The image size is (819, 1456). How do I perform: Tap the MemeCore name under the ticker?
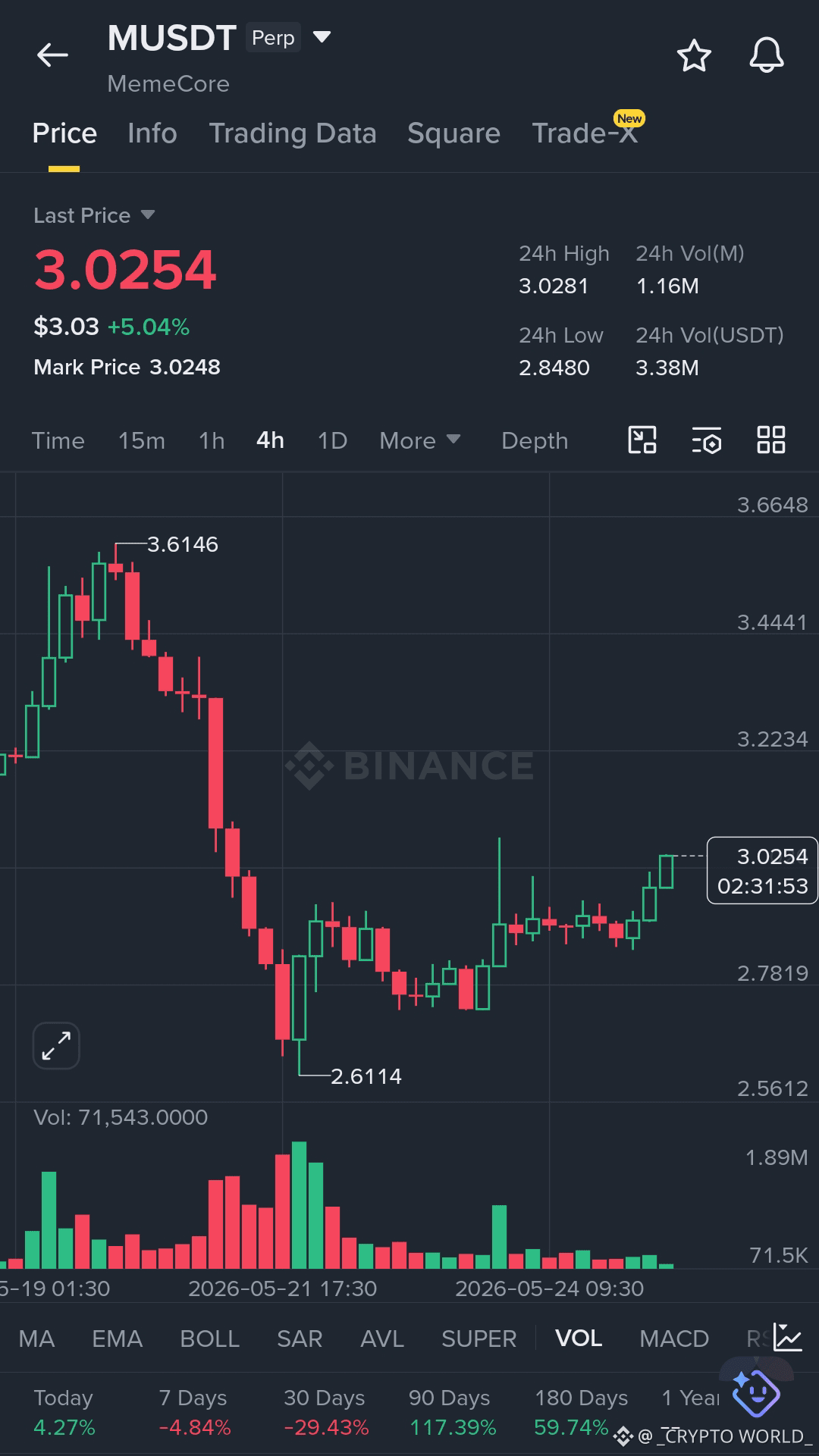point(168,83)
